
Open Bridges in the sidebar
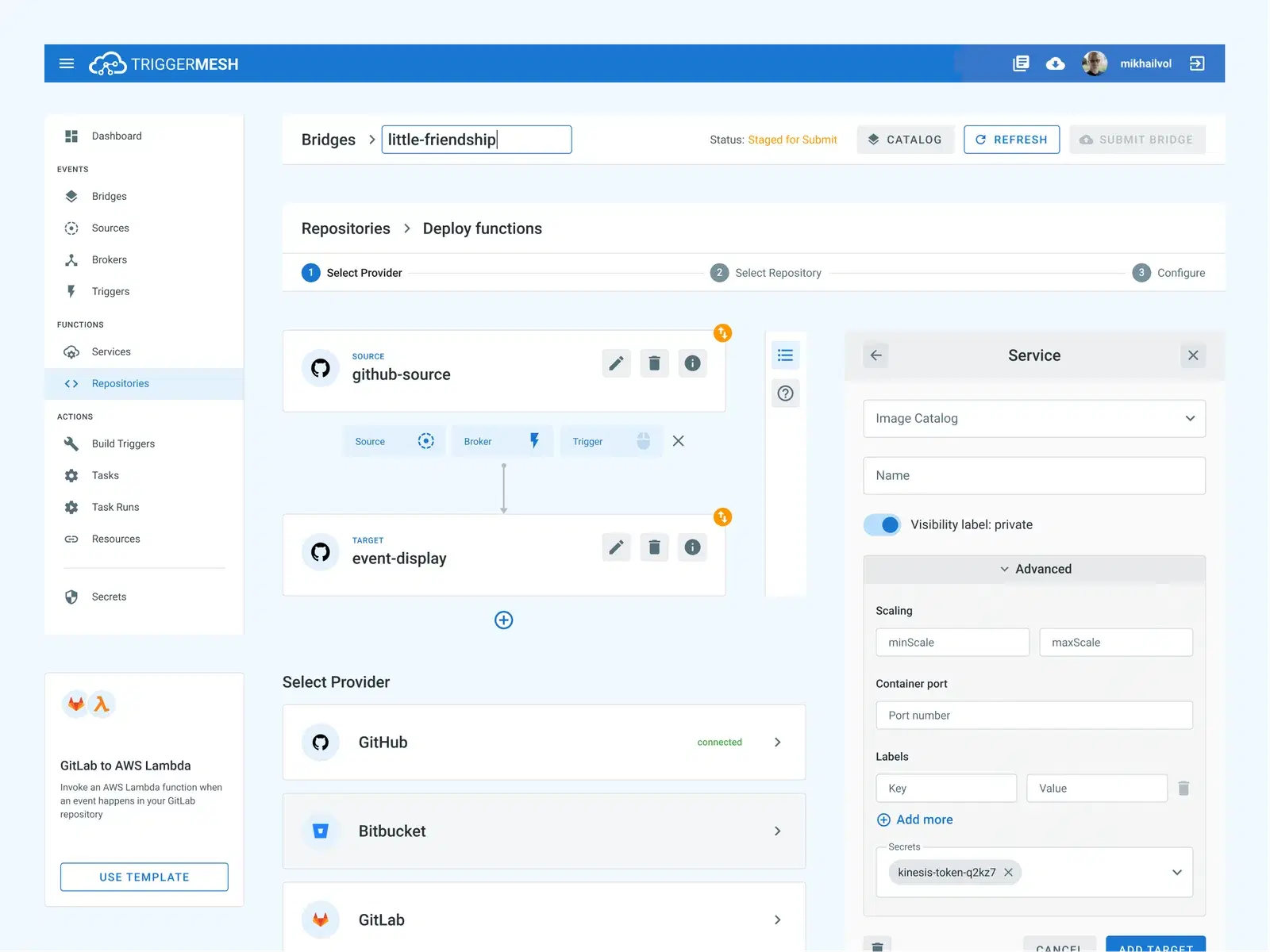144,197
